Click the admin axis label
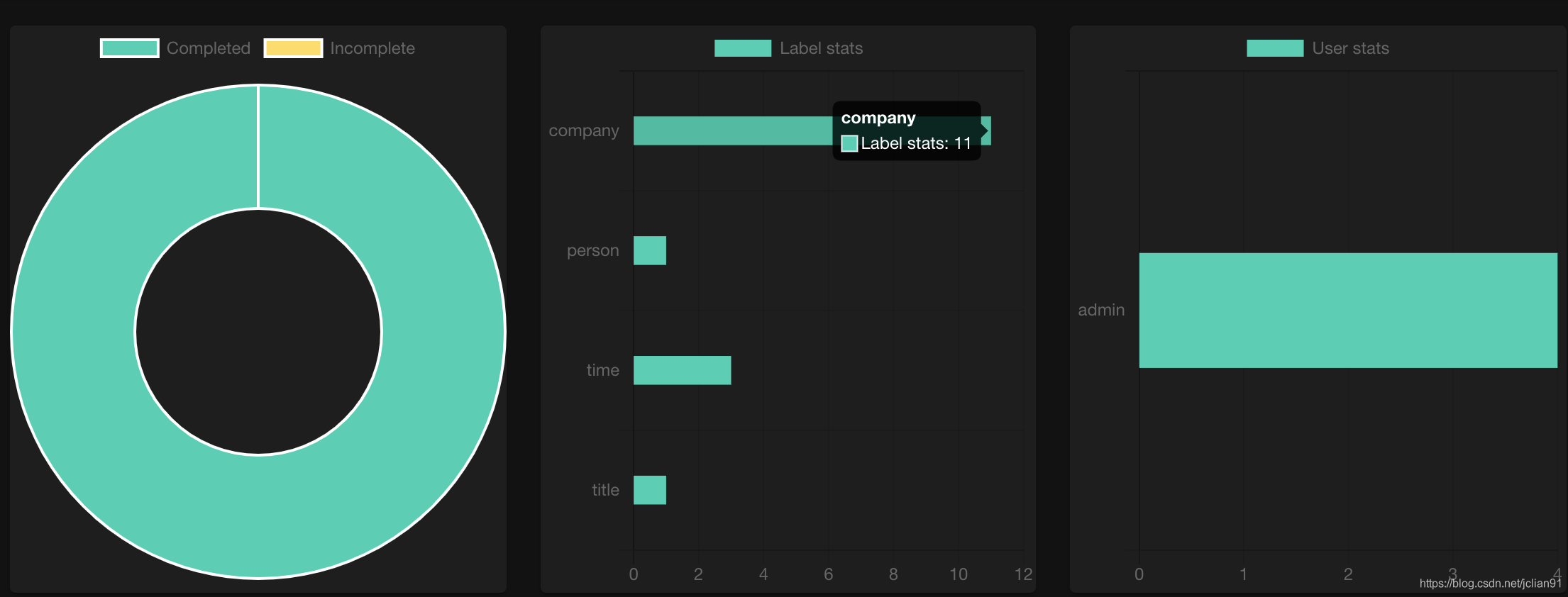Viewport: 1568px width, 597px height. click(x=1101, y=310)
